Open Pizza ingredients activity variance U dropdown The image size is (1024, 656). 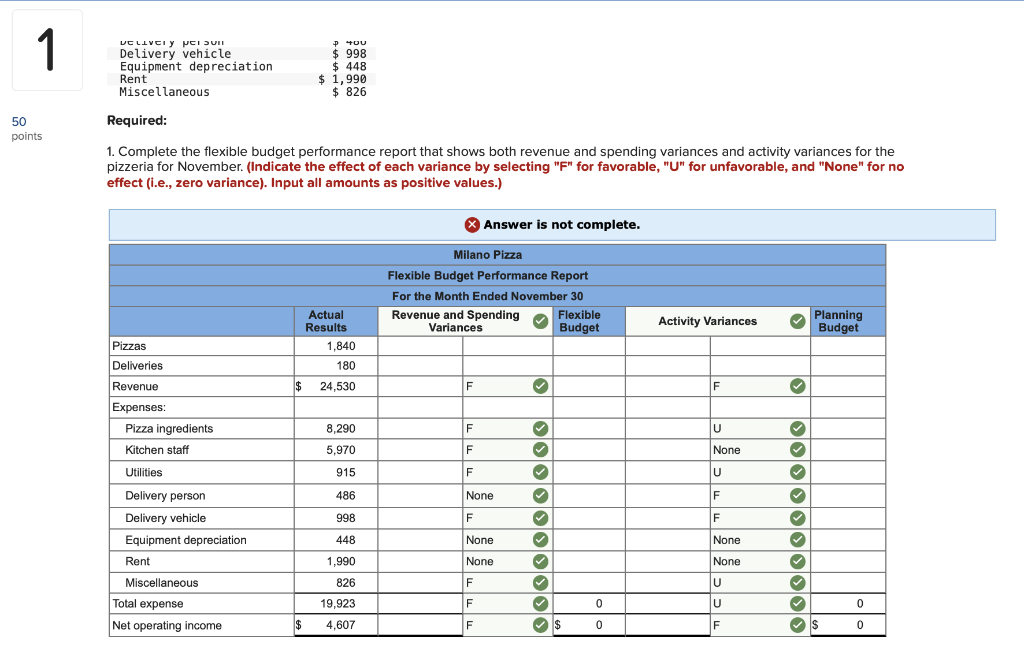(x=760, y=429)
